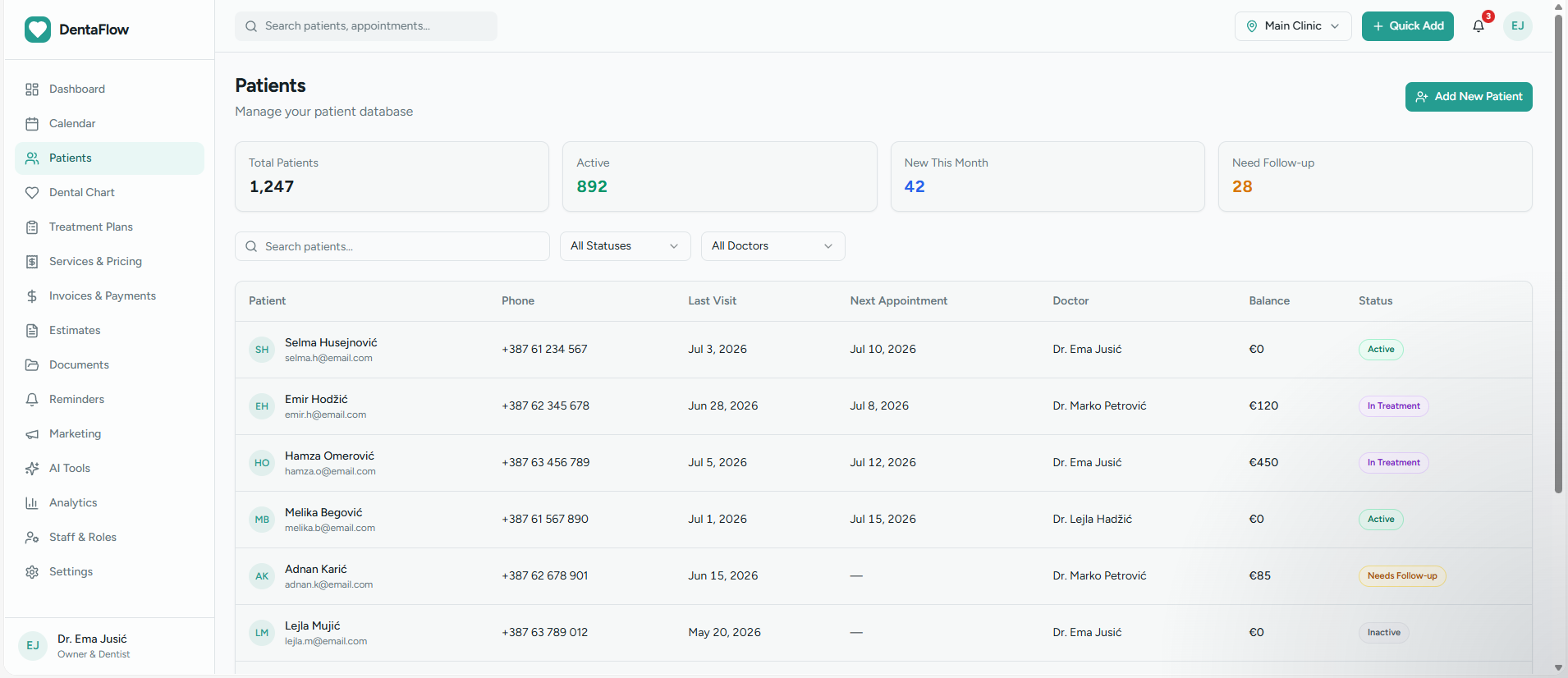Open Analytics menu item

[109, 503]
